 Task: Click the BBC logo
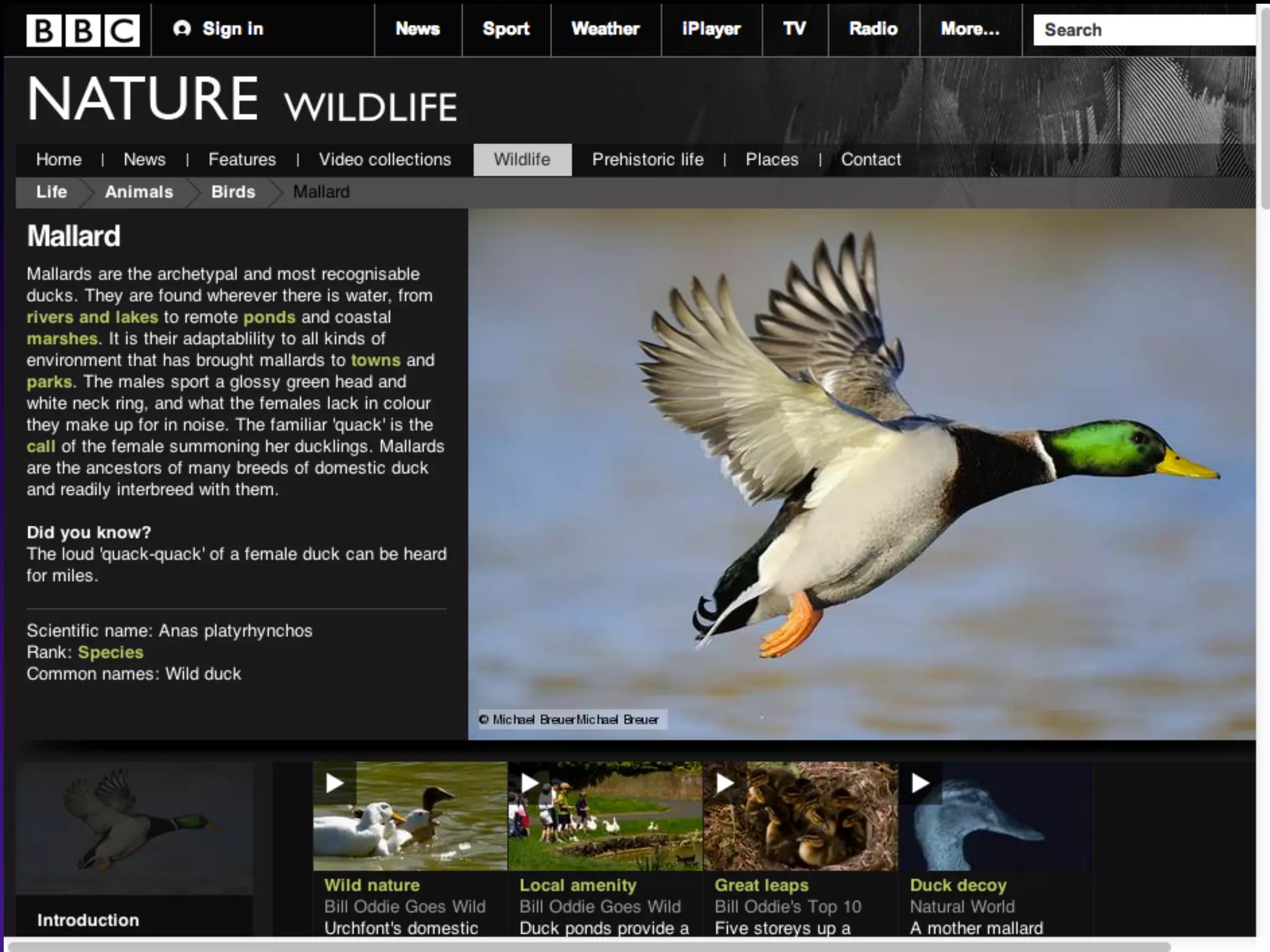pos(82,30)
